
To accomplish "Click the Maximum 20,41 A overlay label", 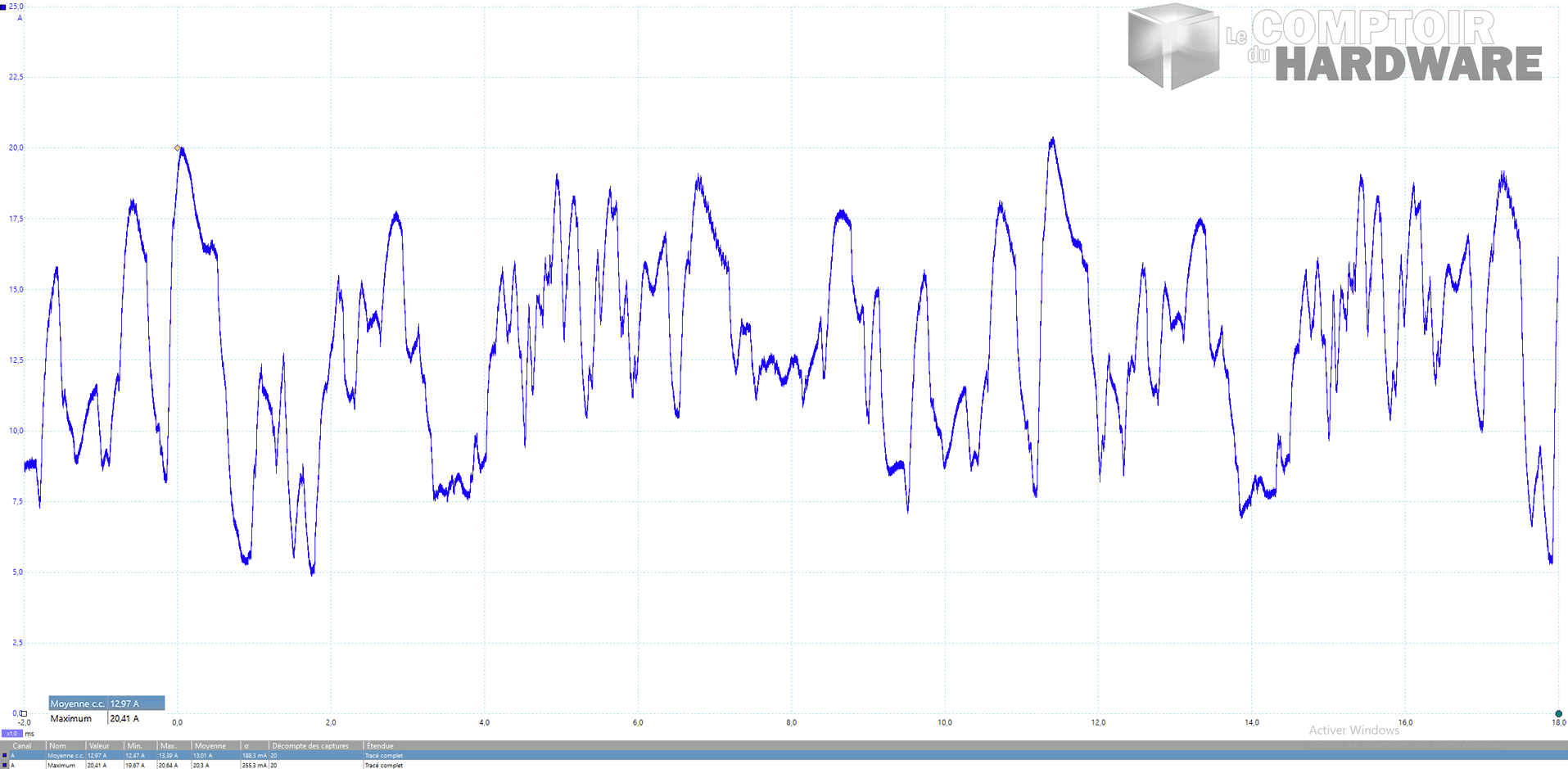I will (x=94, y=718).
